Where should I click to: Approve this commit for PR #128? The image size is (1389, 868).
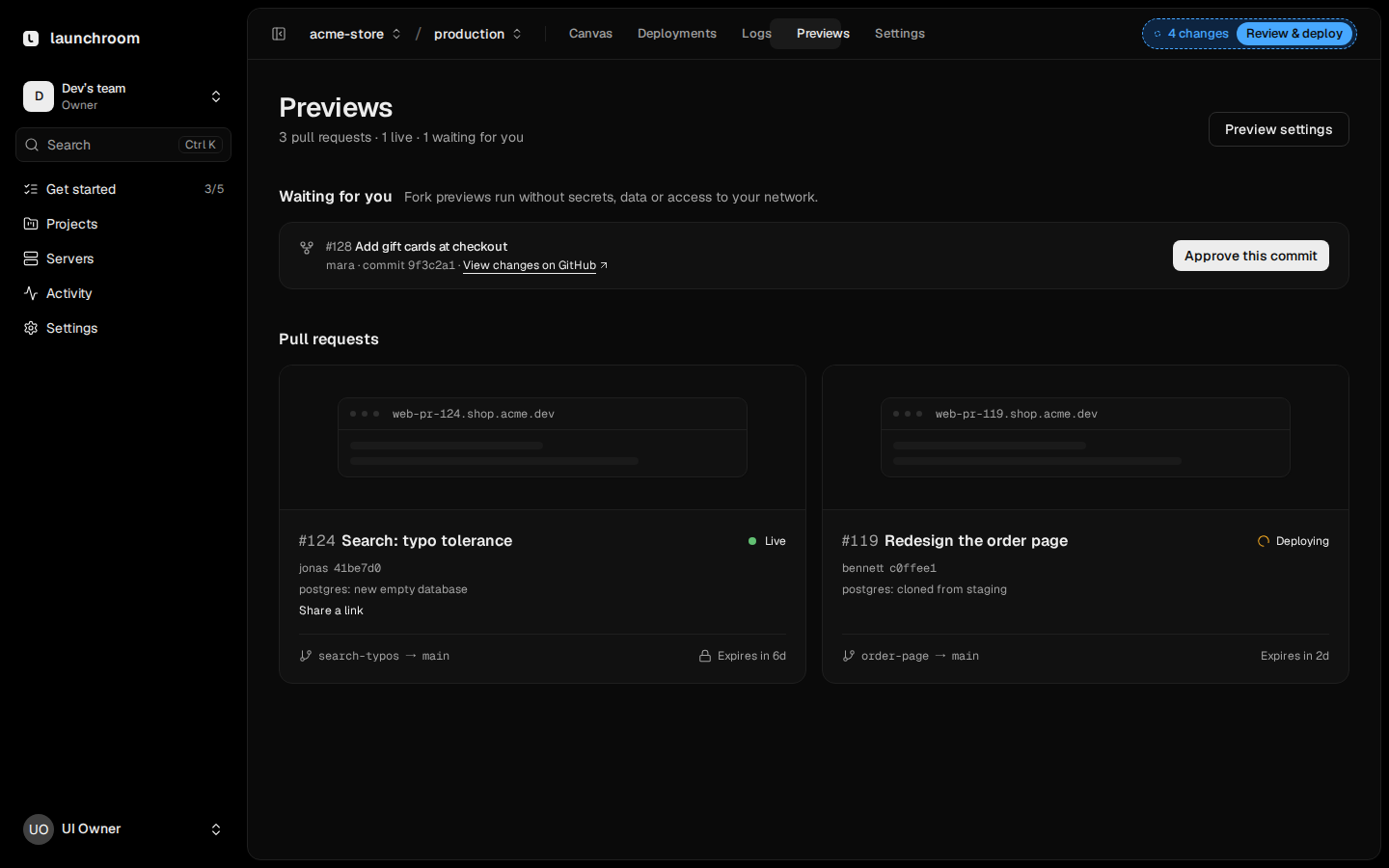pos(1251,256)
